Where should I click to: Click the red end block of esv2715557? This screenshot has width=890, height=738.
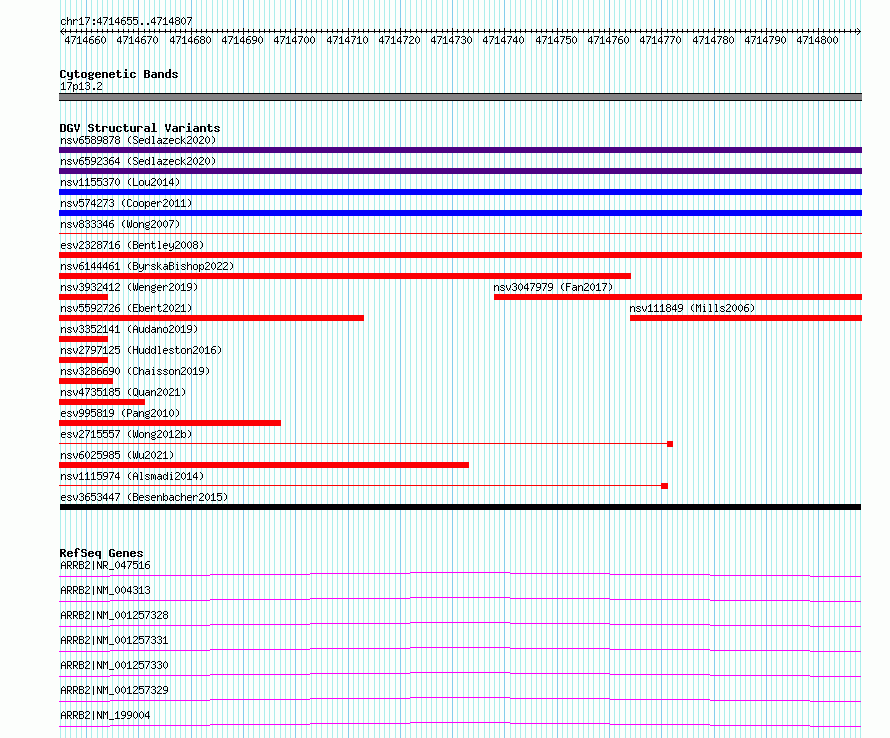[670, 444]
